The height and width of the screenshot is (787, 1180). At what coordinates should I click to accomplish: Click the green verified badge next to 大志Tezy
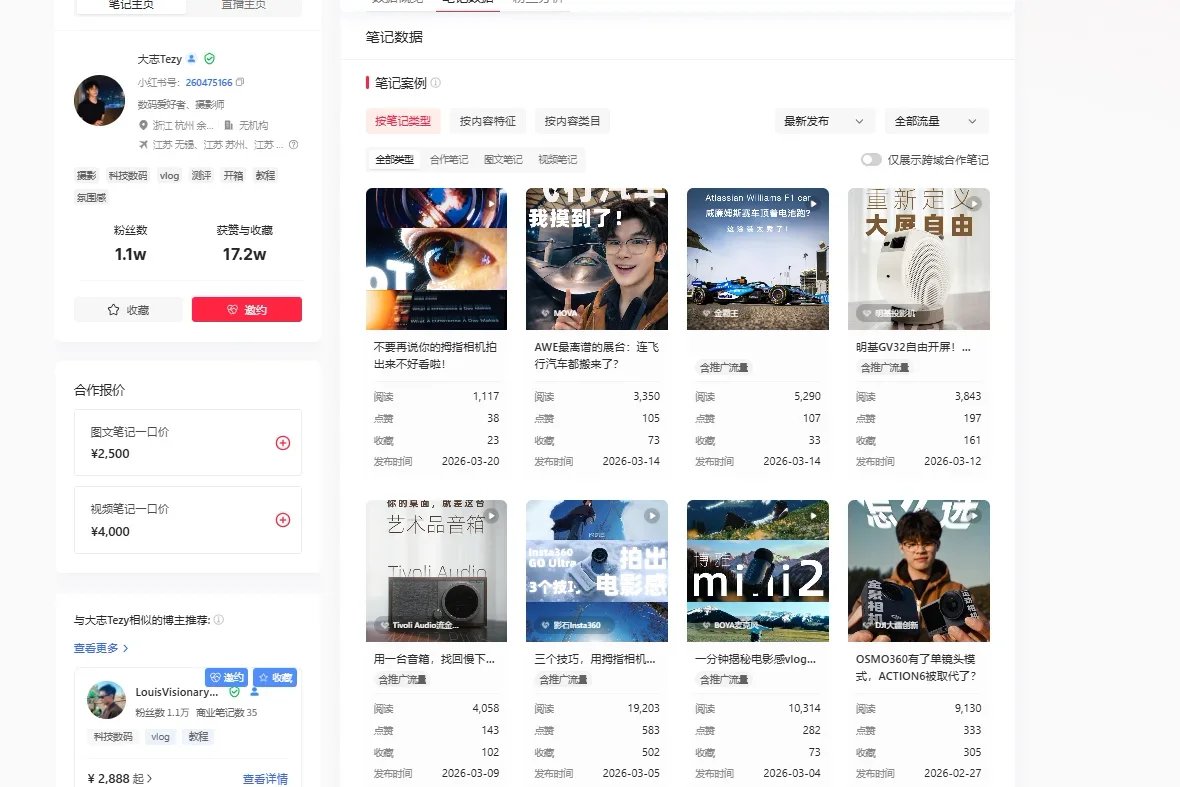(x=210, y=59)
